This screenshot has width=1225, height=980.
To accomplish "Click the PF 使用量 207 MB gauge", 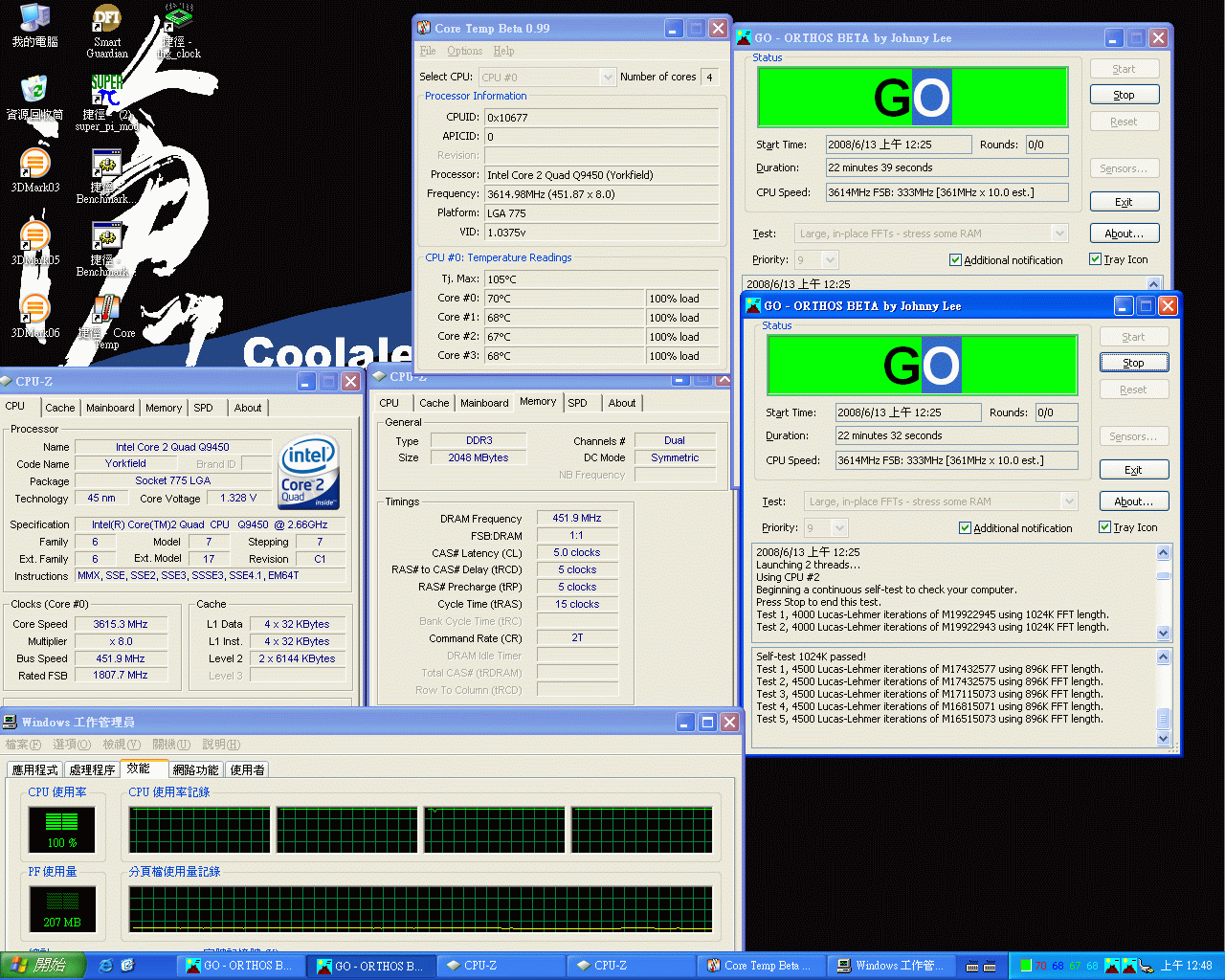I will click(62, 909).
